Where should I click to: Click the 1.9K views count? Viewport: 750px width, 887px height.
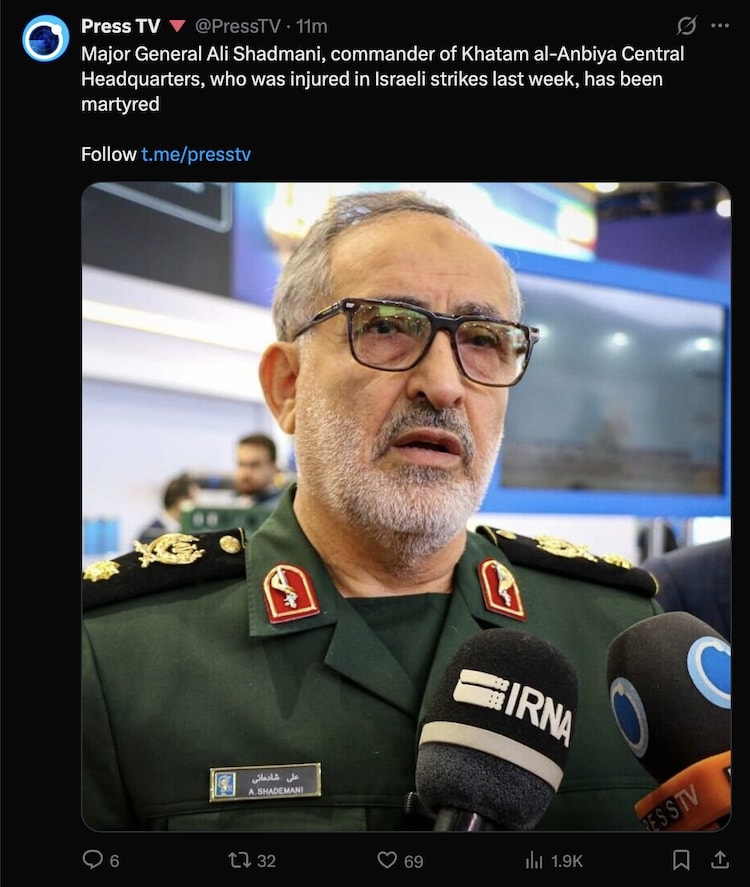(x=567, y=861)
